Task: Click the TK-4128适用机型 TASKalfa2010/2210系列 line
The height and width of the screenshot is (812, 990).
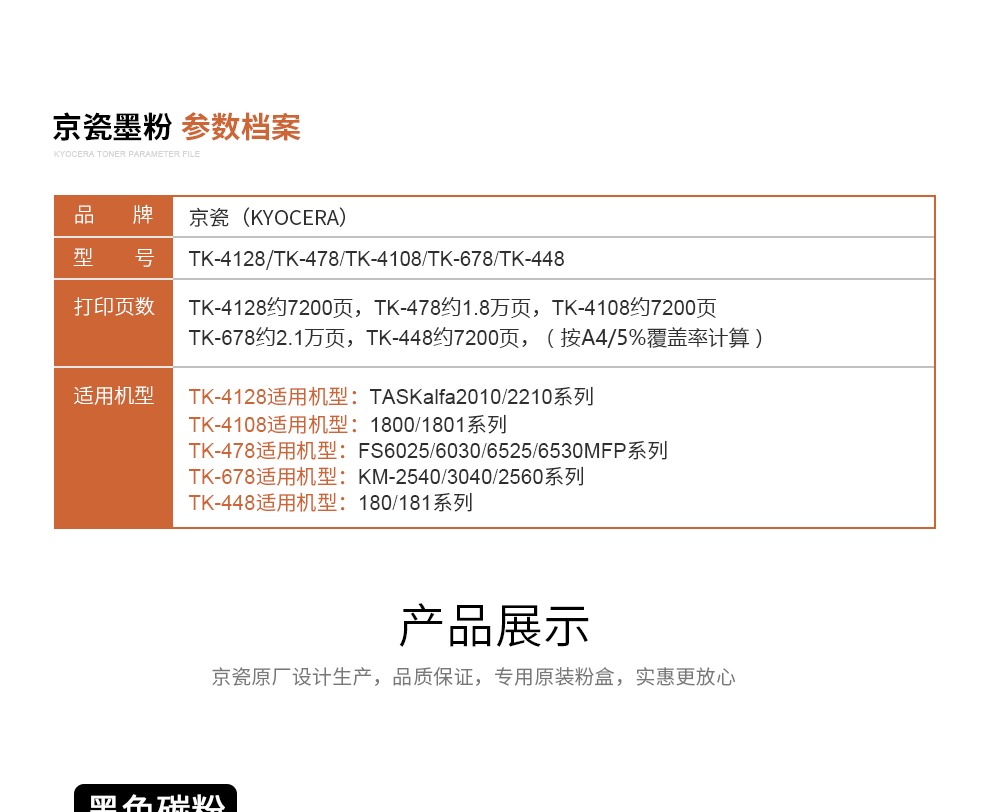Action: (391, 397)
